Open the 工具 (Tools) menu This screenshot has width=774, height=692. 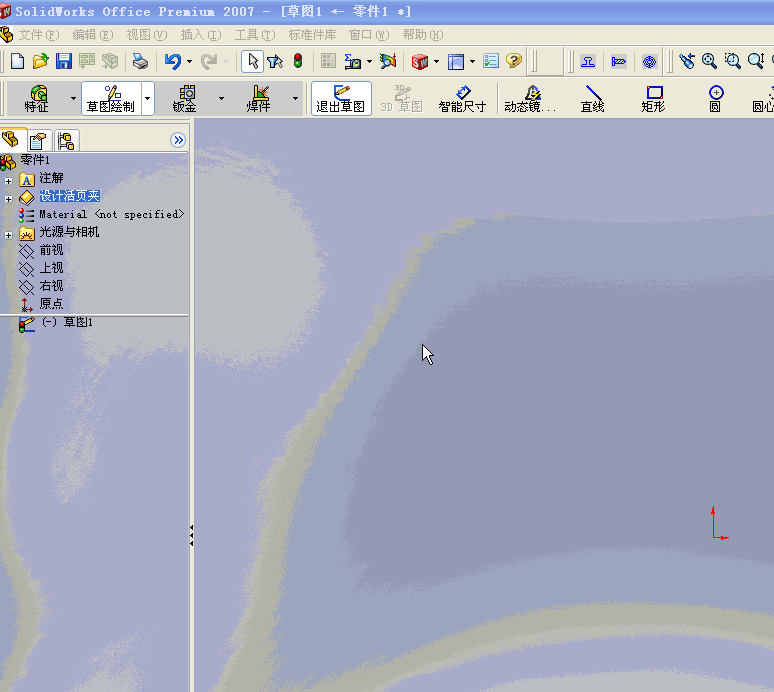pos(255,35)
